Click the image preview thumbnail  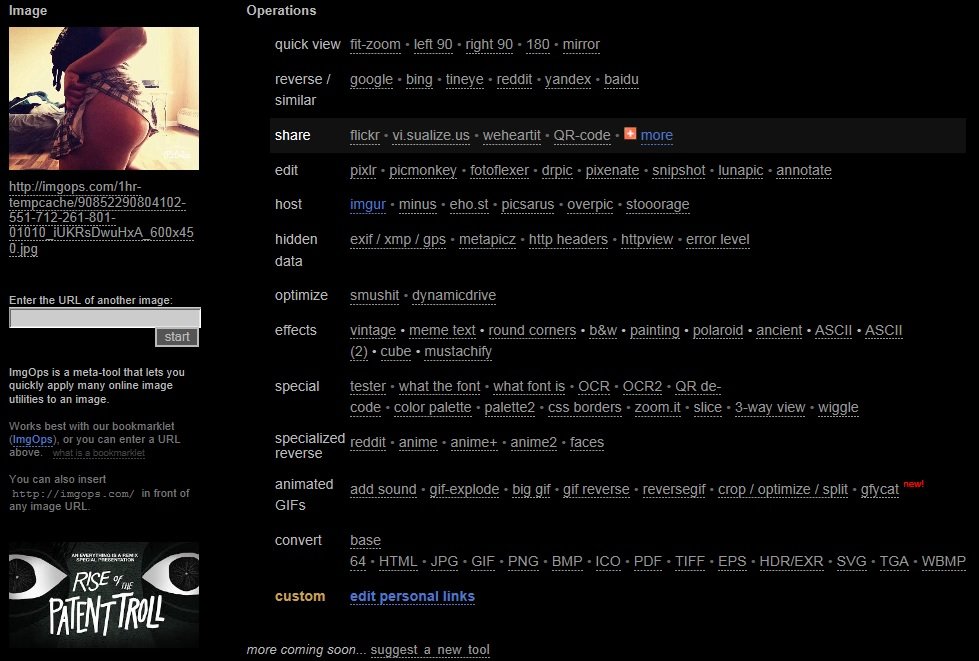pos(104,99)
